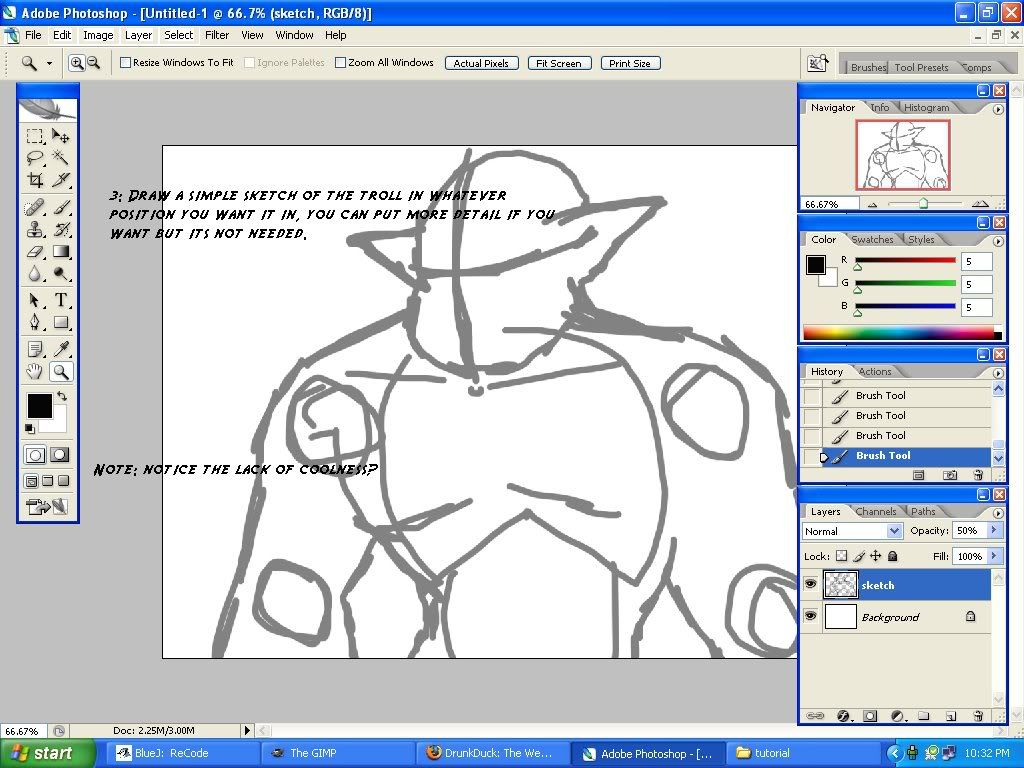Click the Actual Pixels button
The width and height of the screenshot is (1024, 768).
pyautogui.click(x=481, y=63)
